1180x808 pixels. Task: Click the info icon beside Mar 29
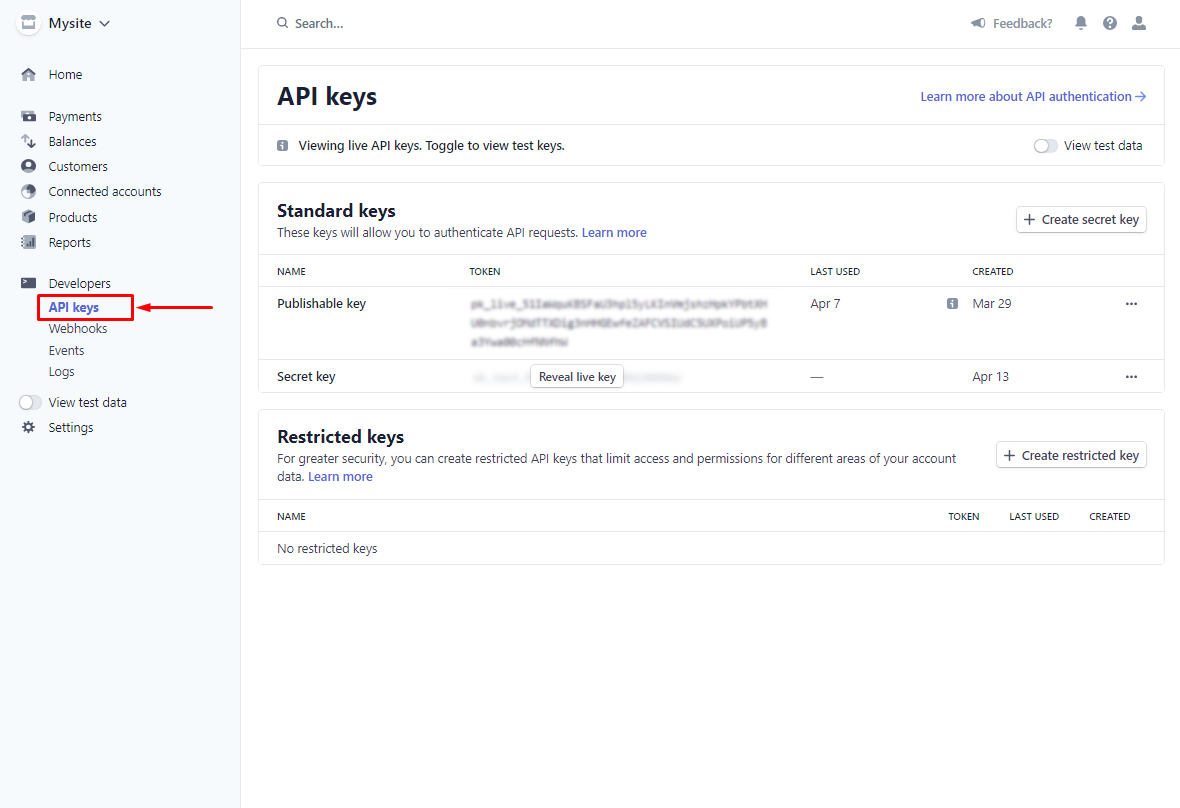pyautogui.click(x=951, y=303)
